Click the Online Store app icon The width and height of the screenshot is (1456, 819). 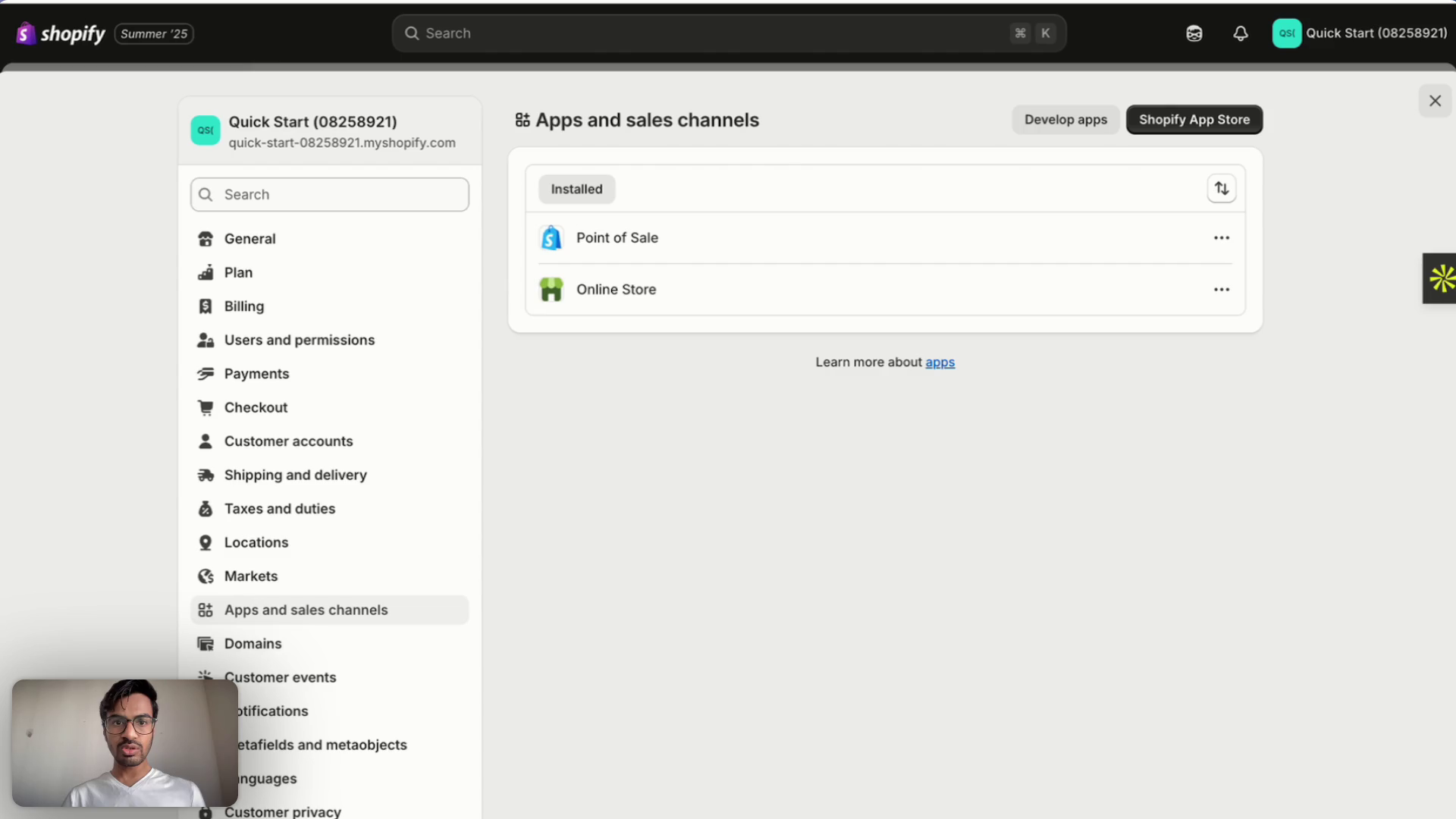(x=551, y=290)
